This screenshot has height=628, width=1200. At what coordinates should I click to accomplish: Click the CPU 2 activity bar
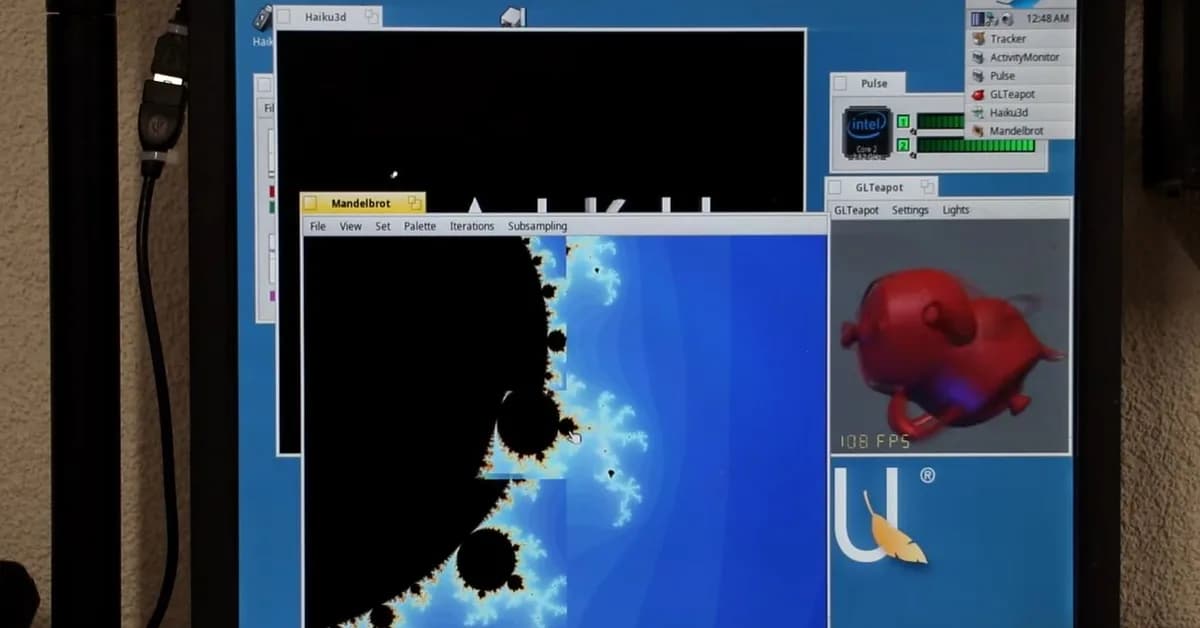point(975,145)
